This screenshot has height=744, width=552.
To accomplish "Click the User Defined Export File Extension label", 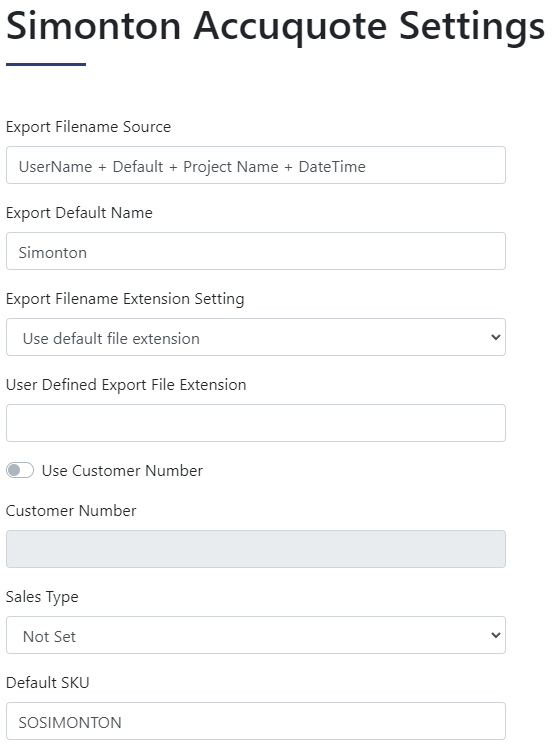I will 126,385.
